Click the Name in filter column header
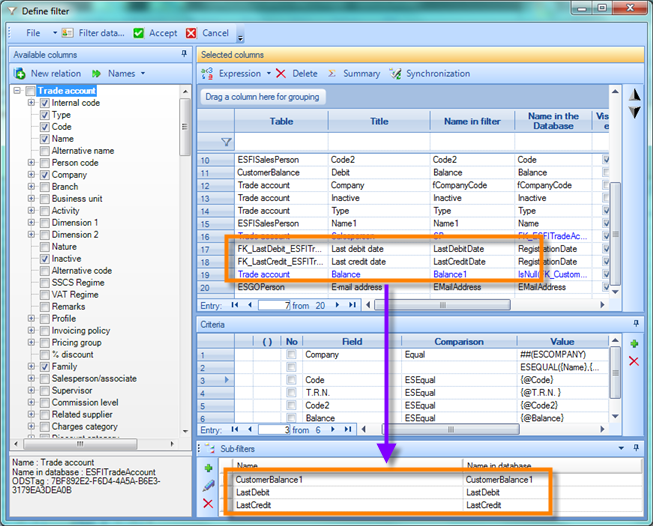The height and width of the screenshot is (526, 653). (472, 121)
